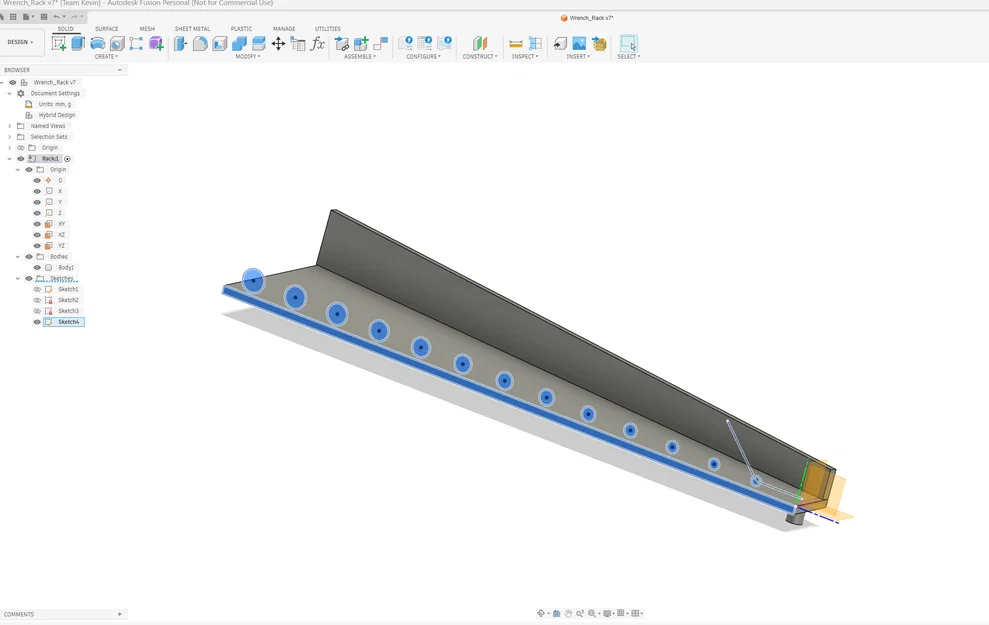Select the Fillet tool icon
The image size is (989, 625).
(200, 43)
